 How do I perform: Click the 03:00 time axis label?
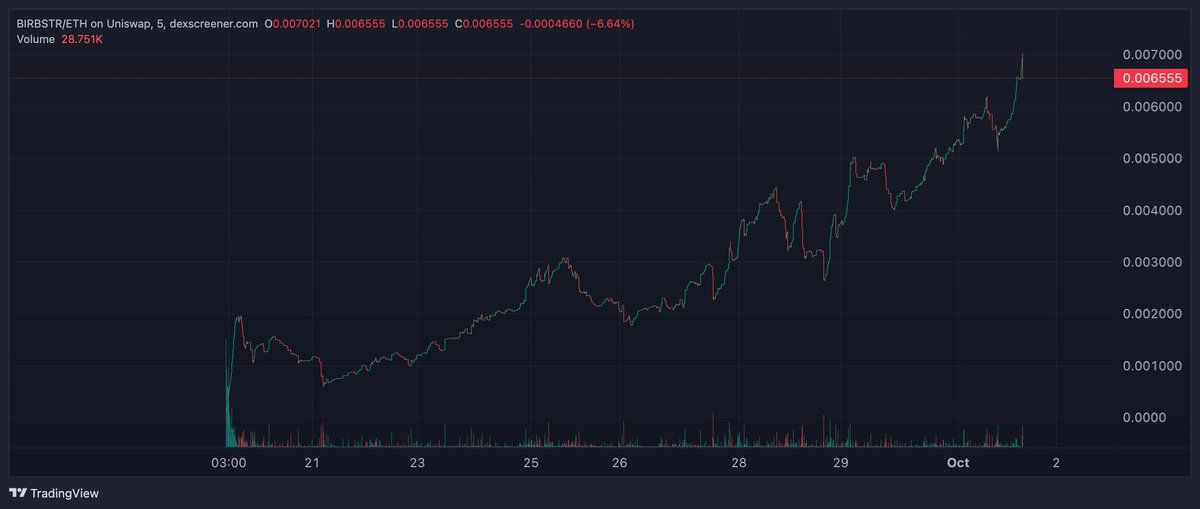pos(229,463)
